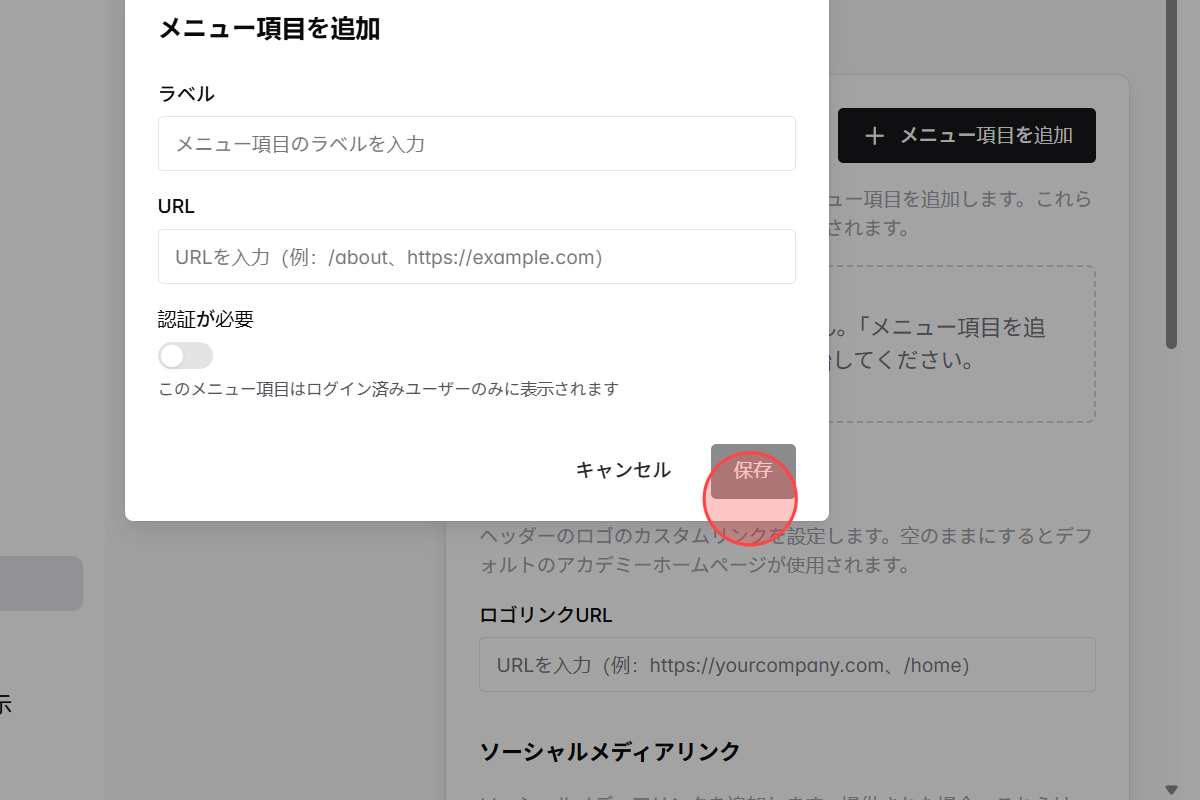Click the ロゴリンクURL section label
Screen dimensions: 1200x800
(x=546, y=614)
